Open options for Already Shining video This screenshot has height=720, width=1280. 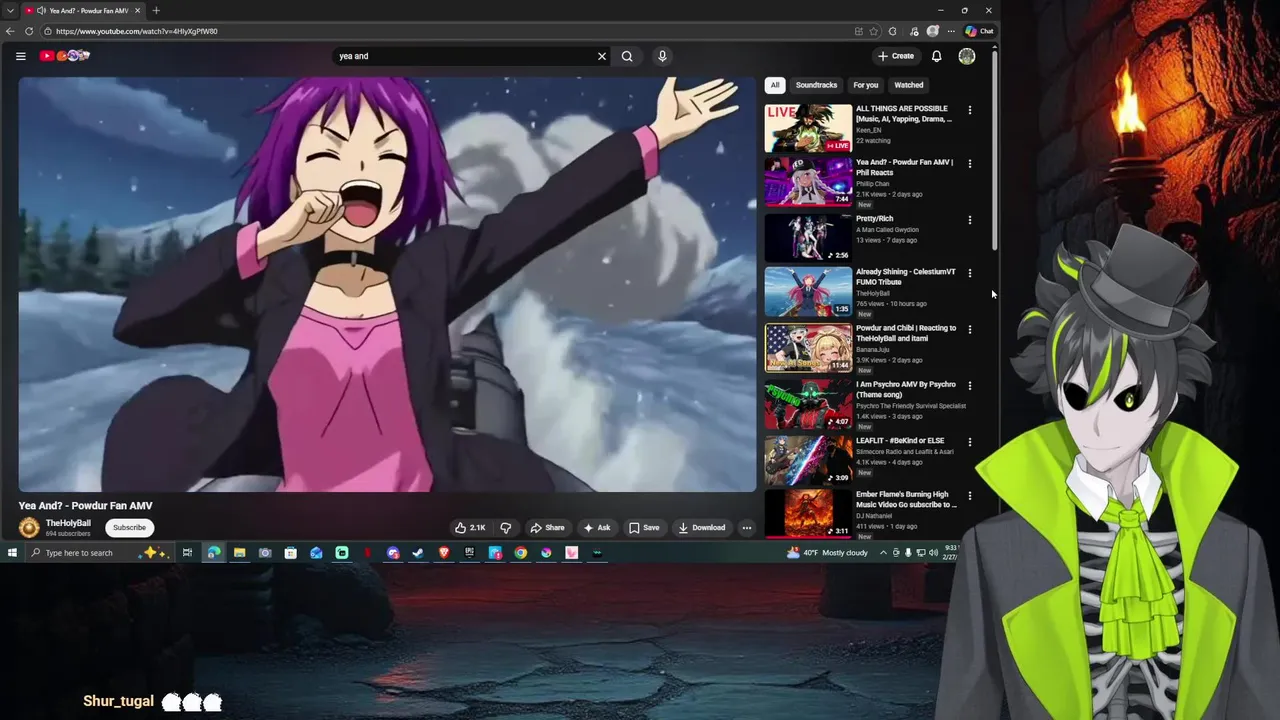pyautogui.click(x=969, y=273)
